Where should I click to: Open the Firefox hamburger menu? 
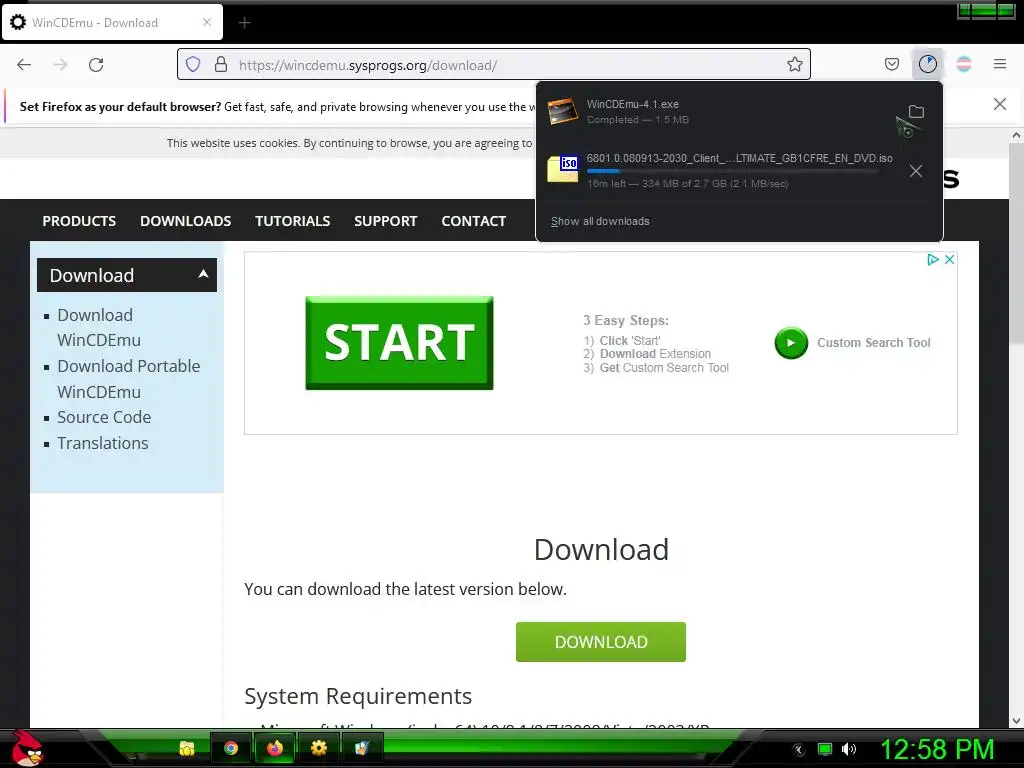[1000, 64]
